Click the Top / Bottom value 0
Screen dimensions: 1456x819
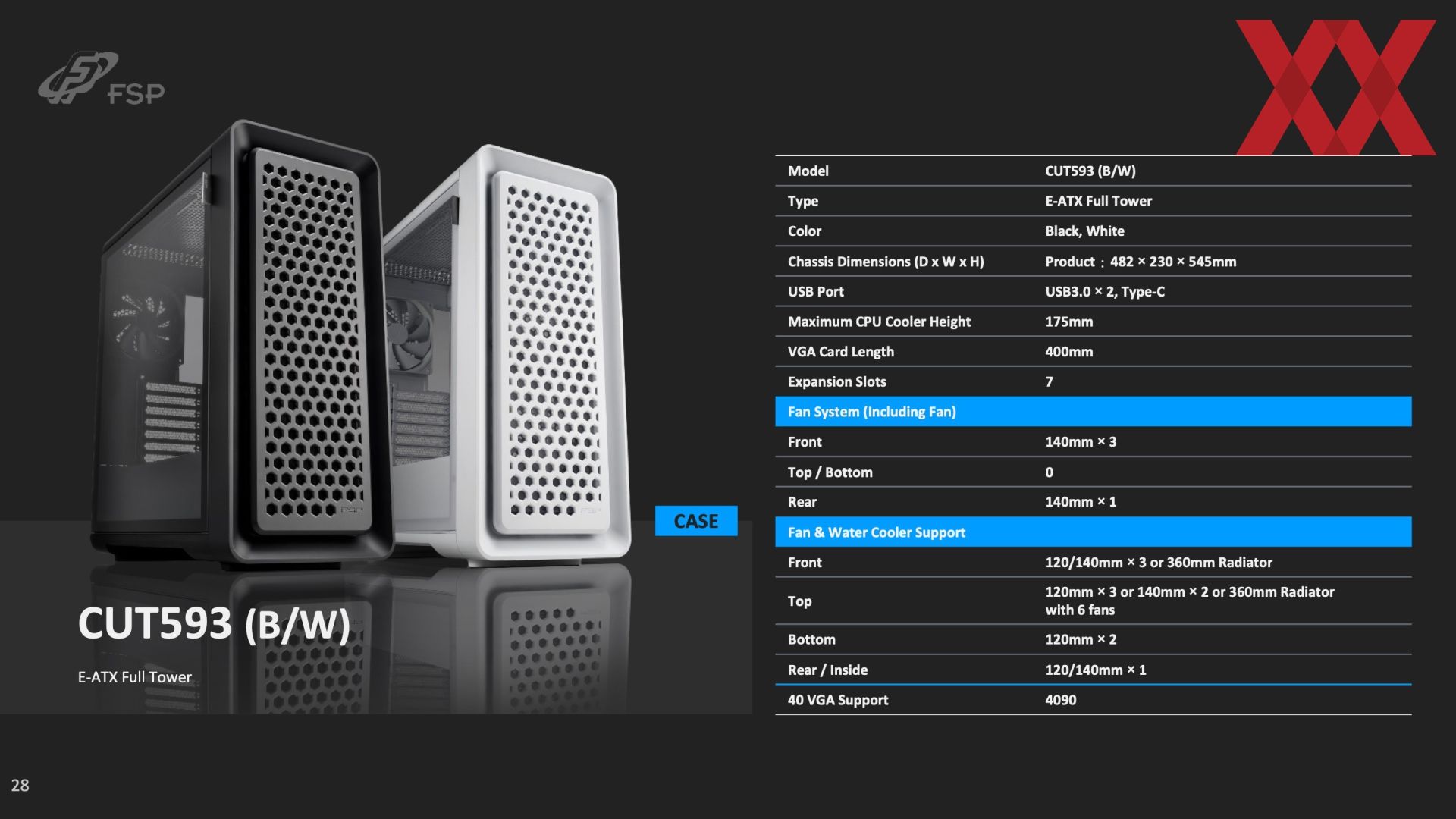pos(1050,472)
